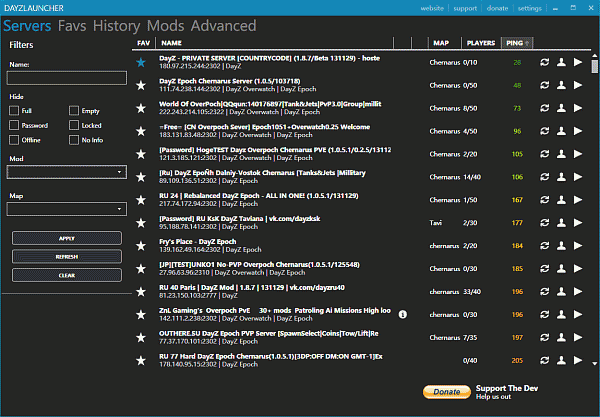The image size is (600, 417).
Task: Select the RU 40 Paris DayZ Mod server name
Action: (x=252, y=287)
